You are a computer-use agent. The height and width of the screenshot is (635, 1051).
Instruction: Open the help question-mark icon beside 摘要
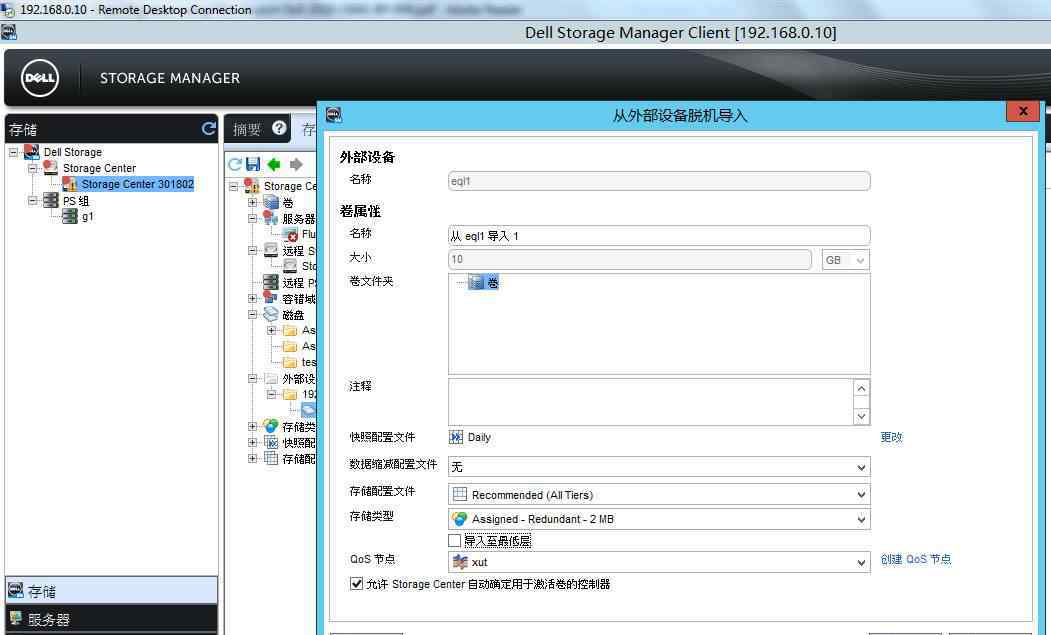click(279, 127)
